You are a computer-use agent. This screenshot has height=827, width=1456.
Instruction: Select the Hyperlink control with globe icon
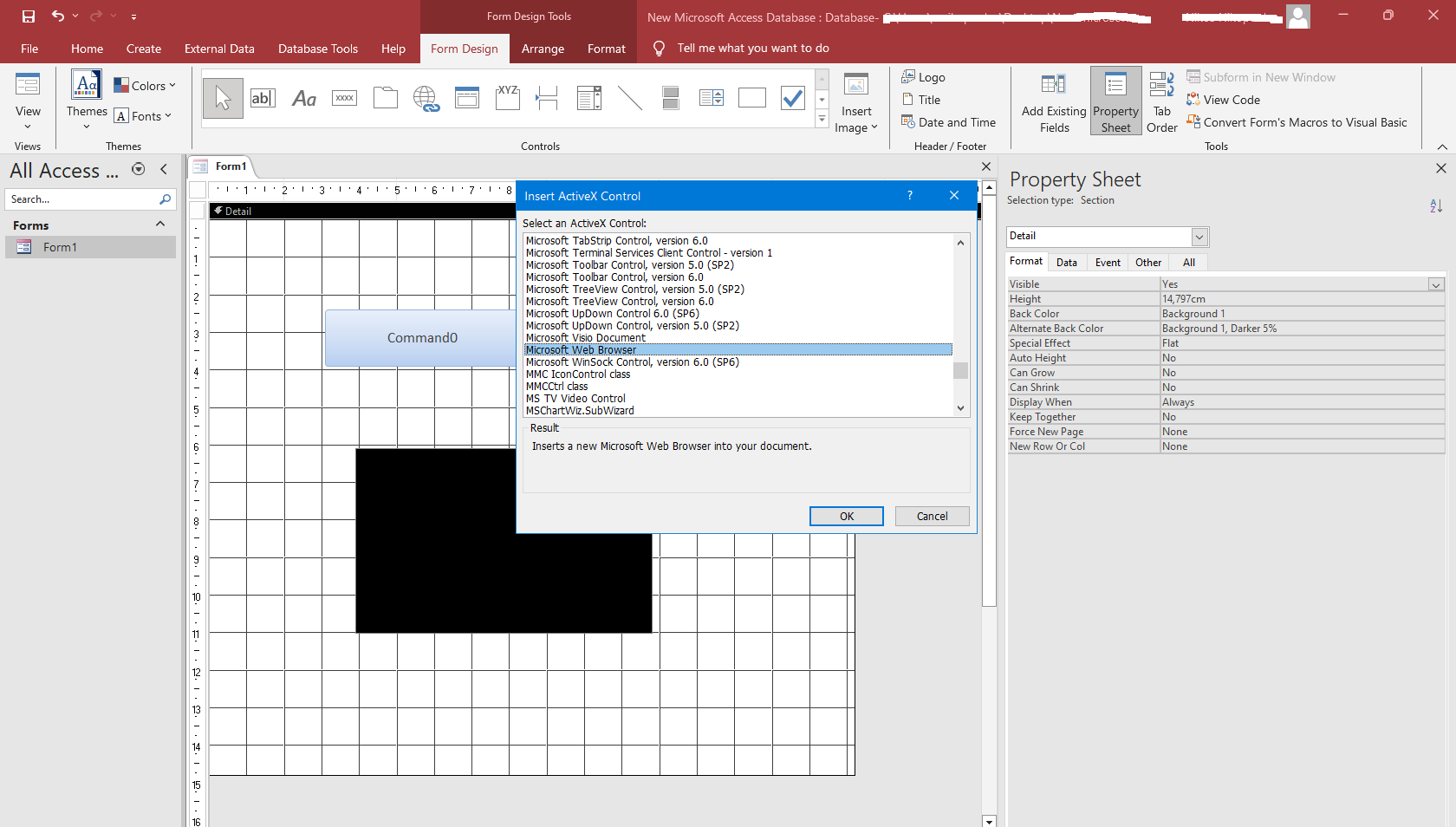click(x=426, y=99)
